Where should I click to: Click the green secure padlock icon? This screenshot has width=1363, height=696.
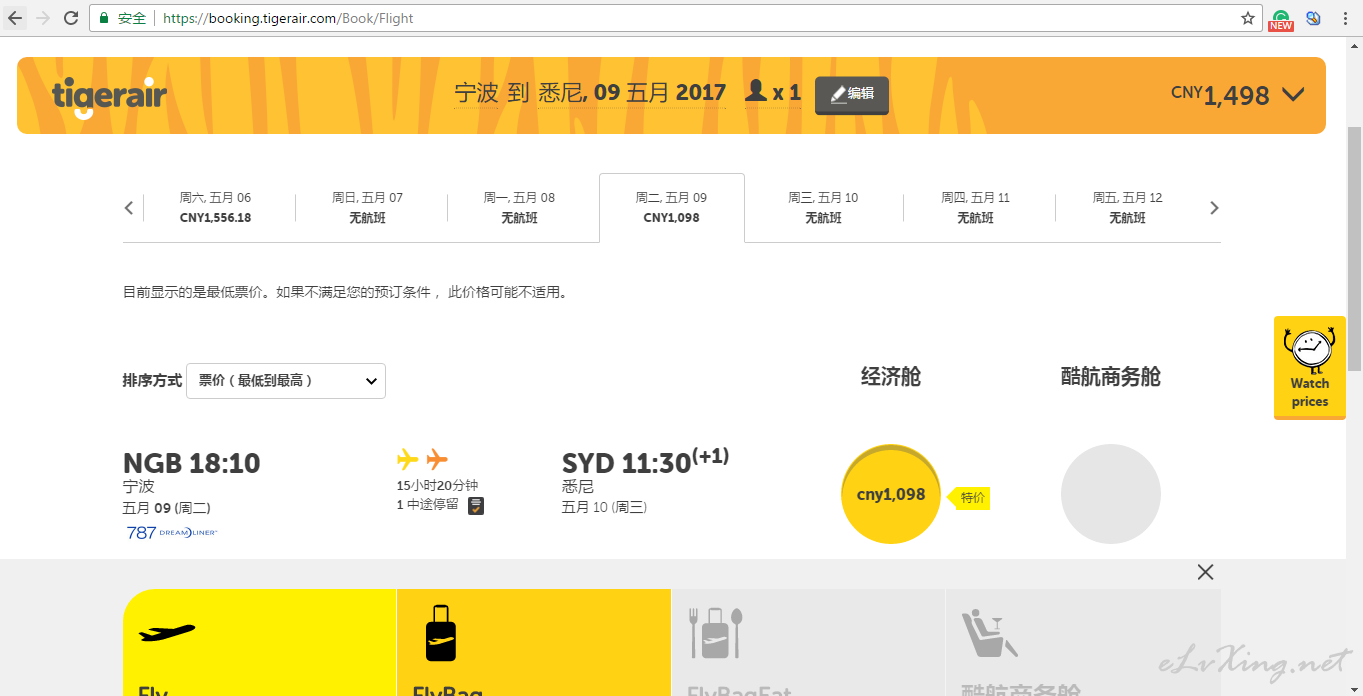coord(104,18)
